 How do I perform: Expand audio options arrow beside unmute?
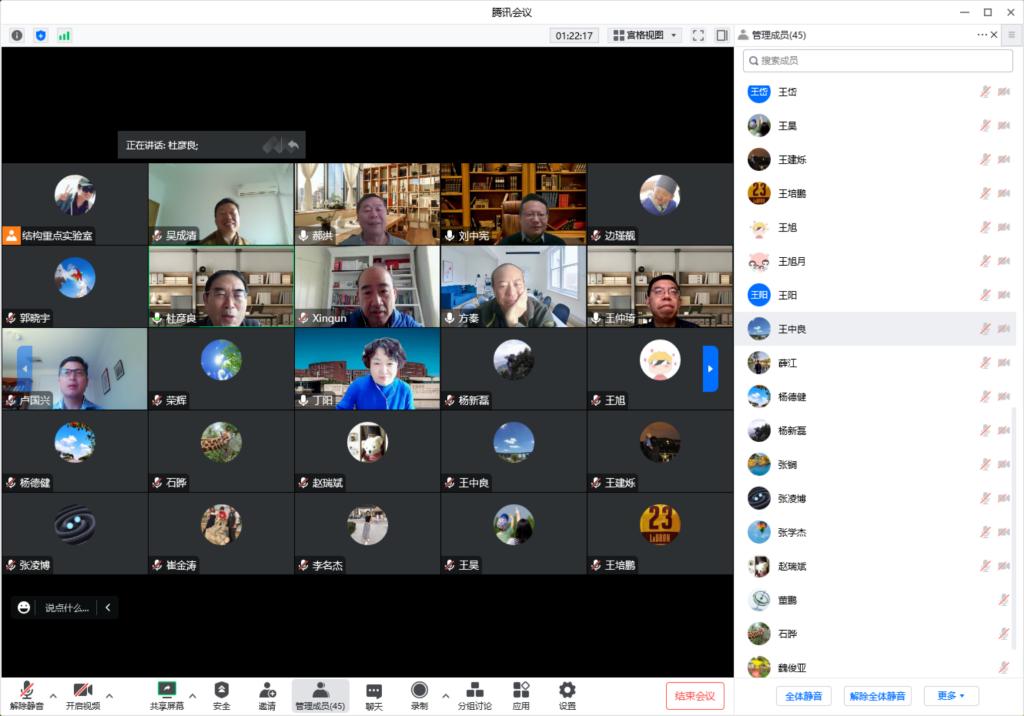tap(53, 696)
